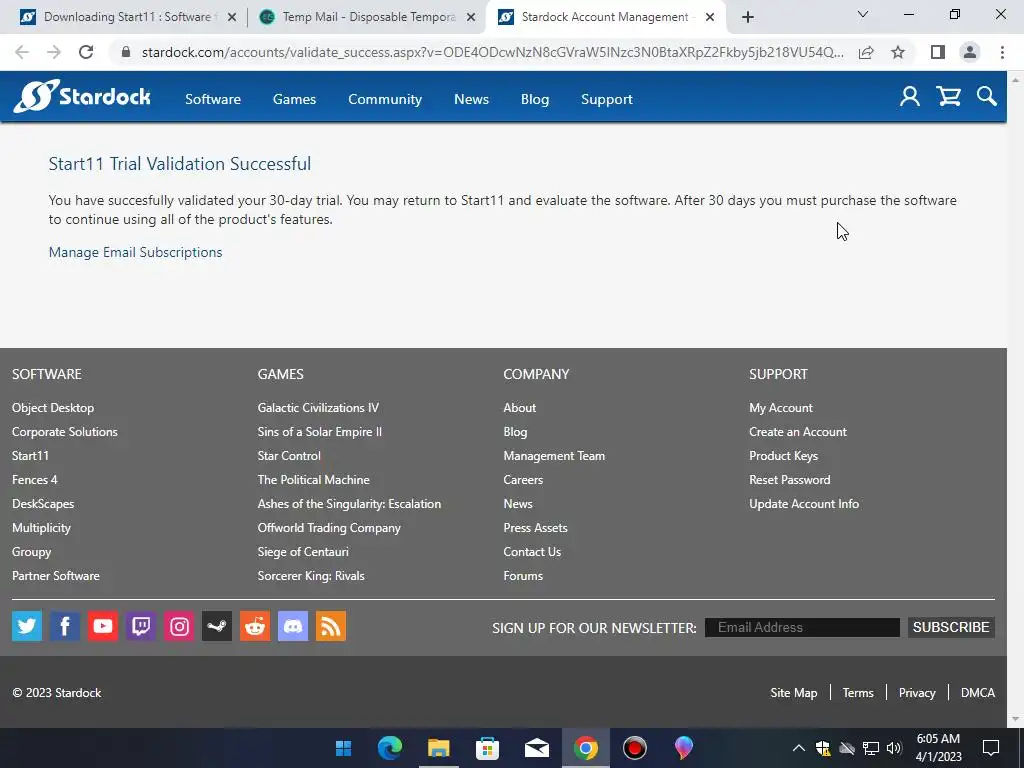The image size is (1024, 768).
Task: Show hidden system tray icons chevron
Action: click(798, 748)
